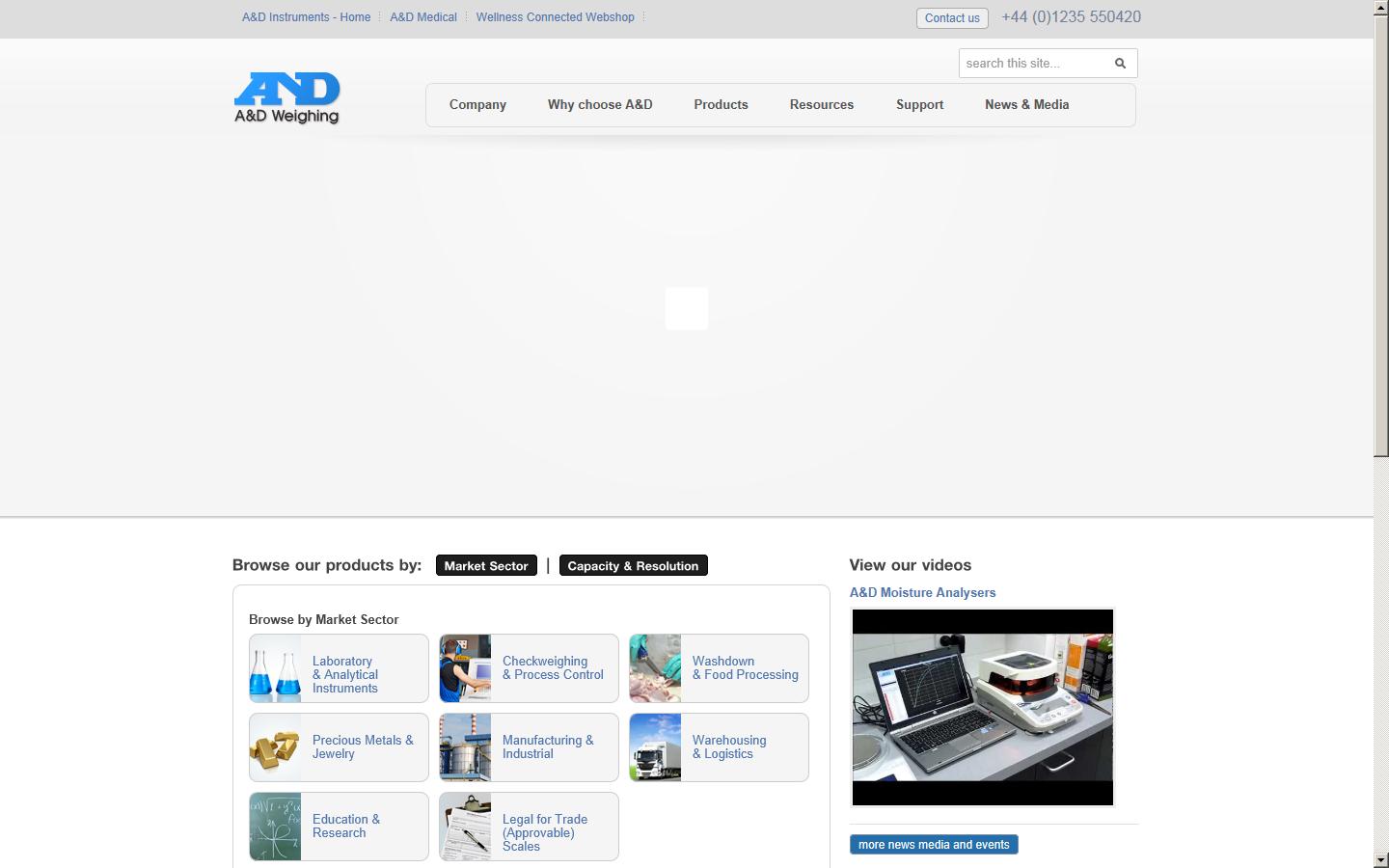Select the Company menu item
Screen dimensions: 1389x868
[x=477, y=104]
